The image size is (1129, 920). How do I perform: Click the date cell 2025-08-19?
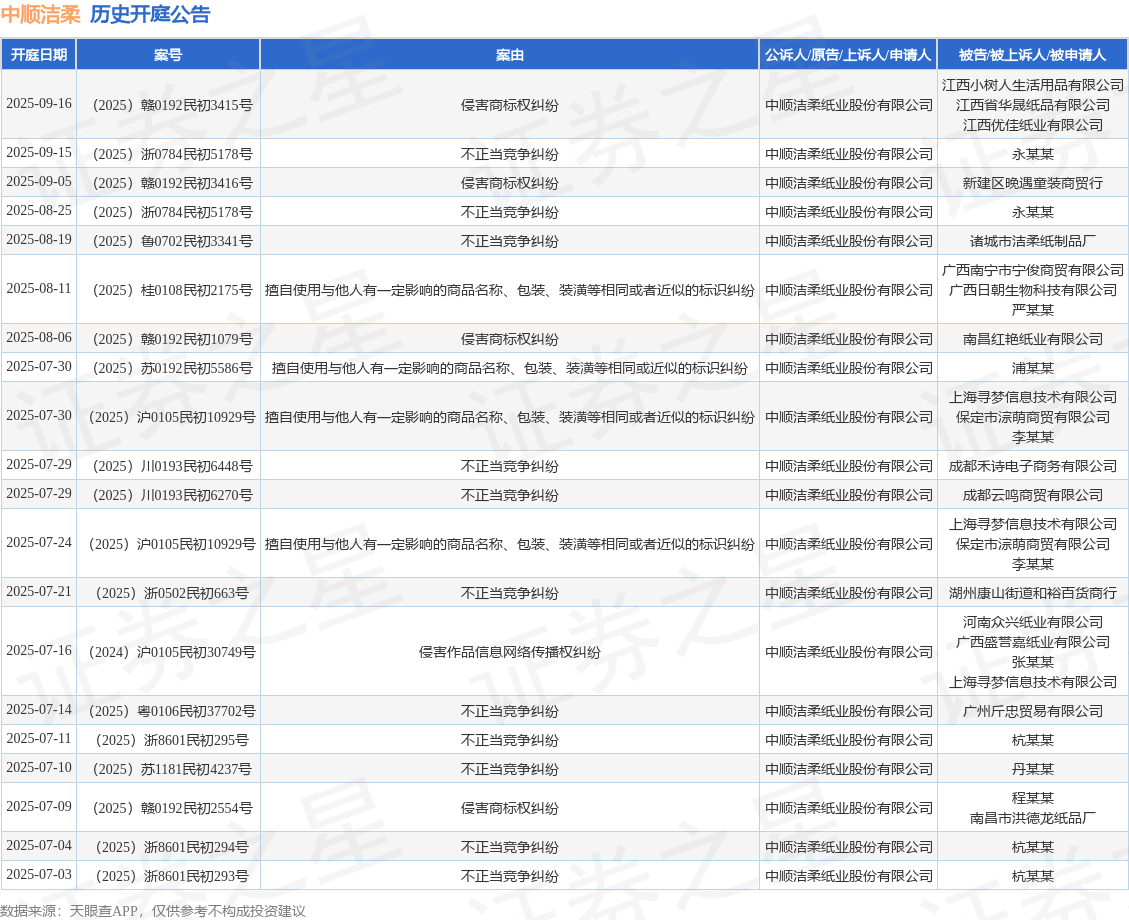[x=39, y=239]
